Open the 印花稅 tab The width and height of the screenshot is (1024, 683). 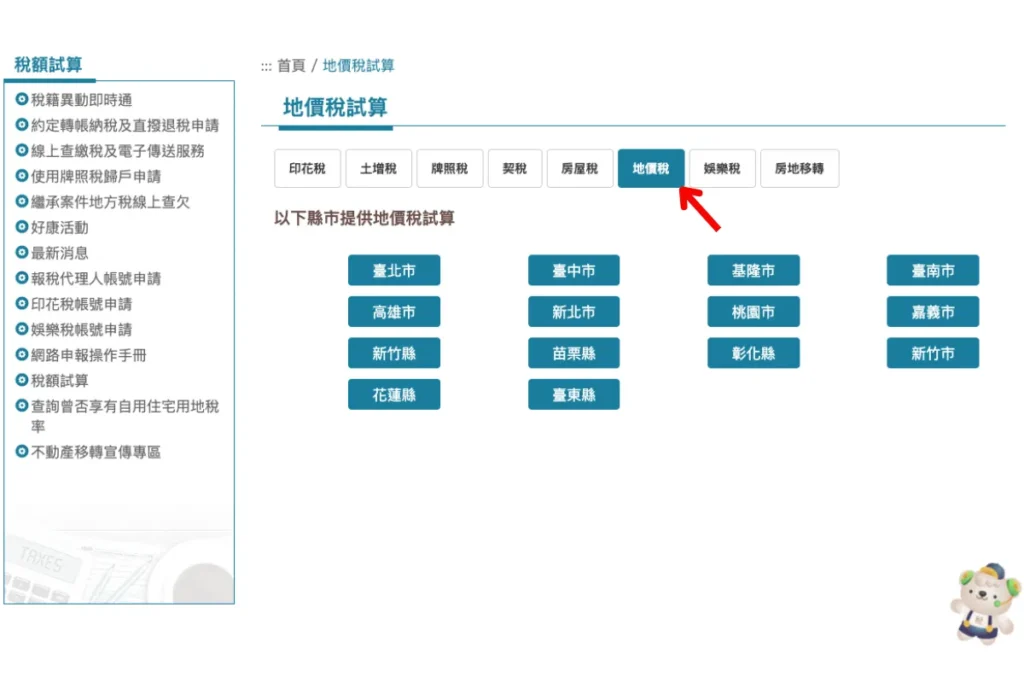pyautogui.click(x=308, y=168)
